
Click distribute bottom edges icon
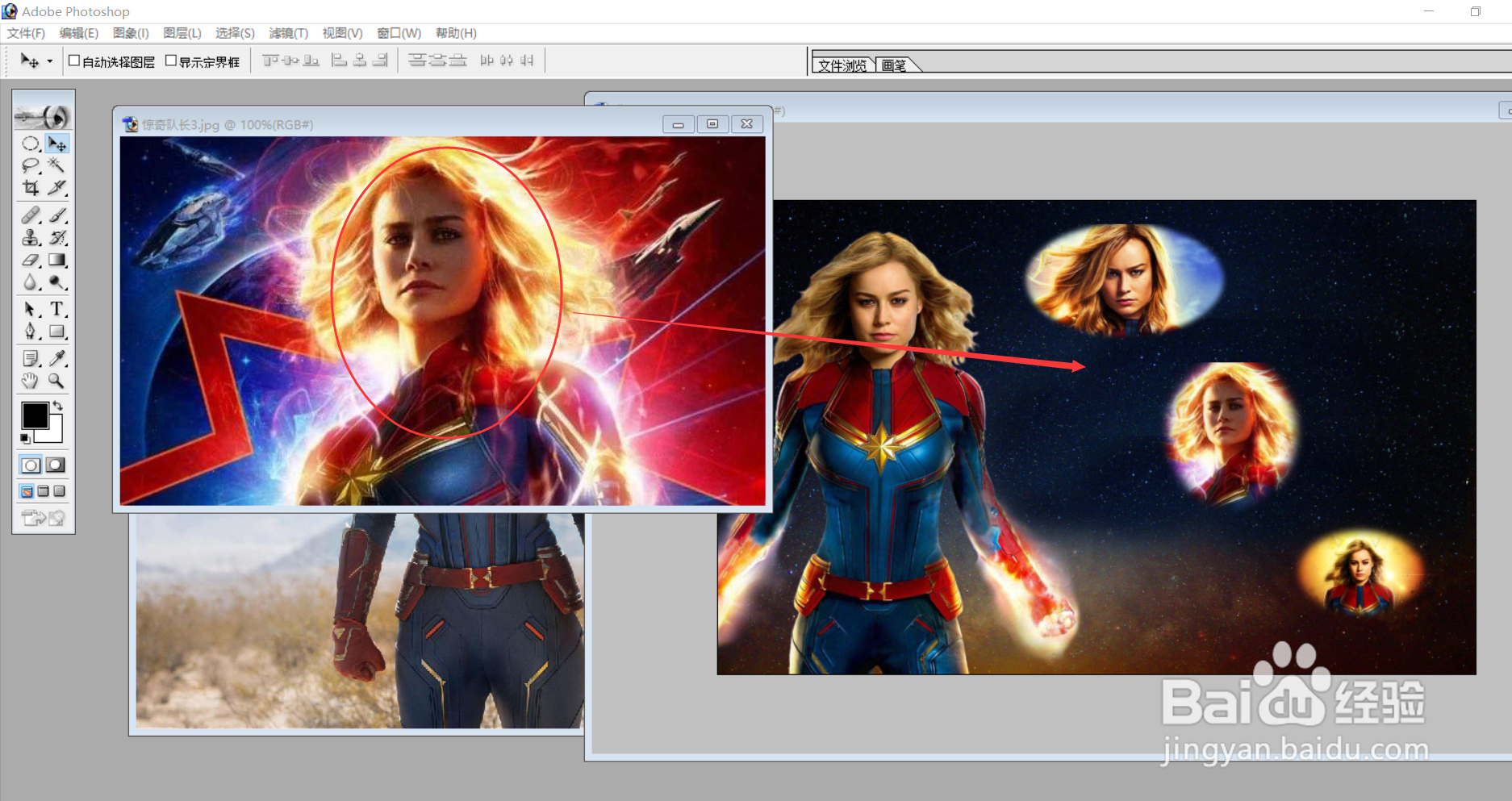tap(457, 60)
